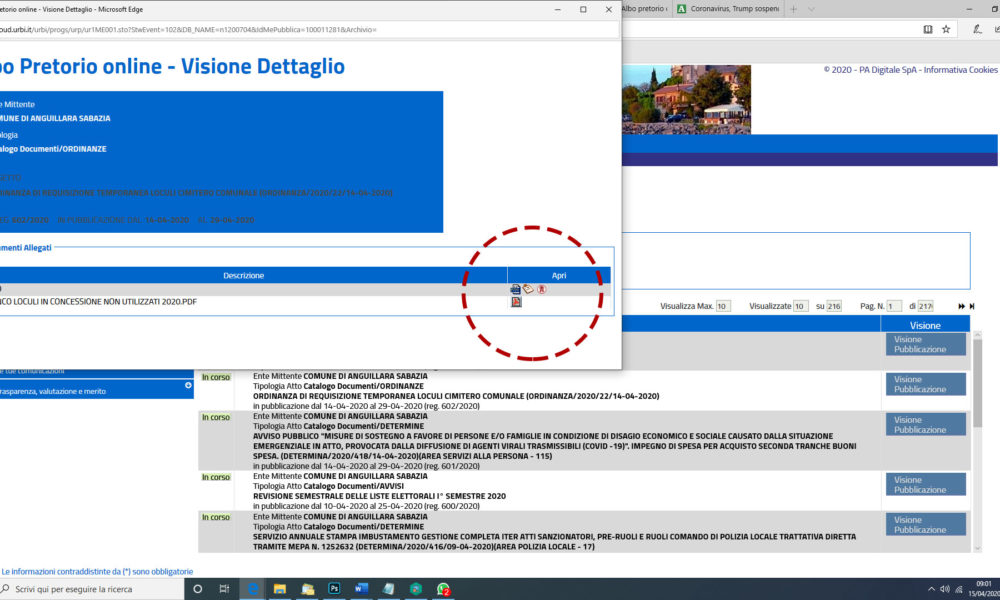The height and width of the screenshot is (600, 1000).
Task: Open the printer icon in Apri column
Action: click(x=515, y=289)
